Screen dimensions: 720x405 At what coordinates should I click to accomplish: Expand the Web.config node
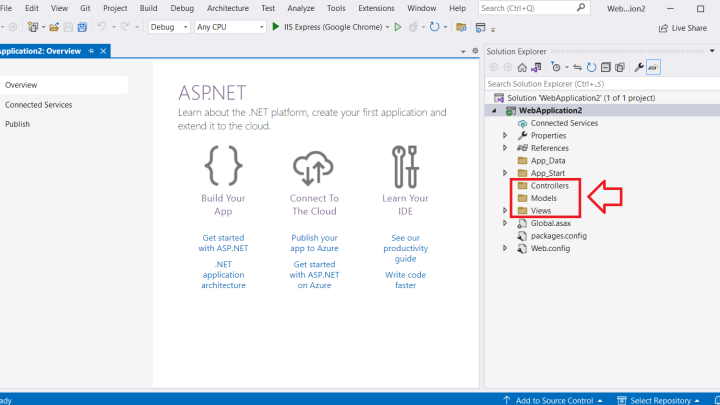(x=505, y=248)
